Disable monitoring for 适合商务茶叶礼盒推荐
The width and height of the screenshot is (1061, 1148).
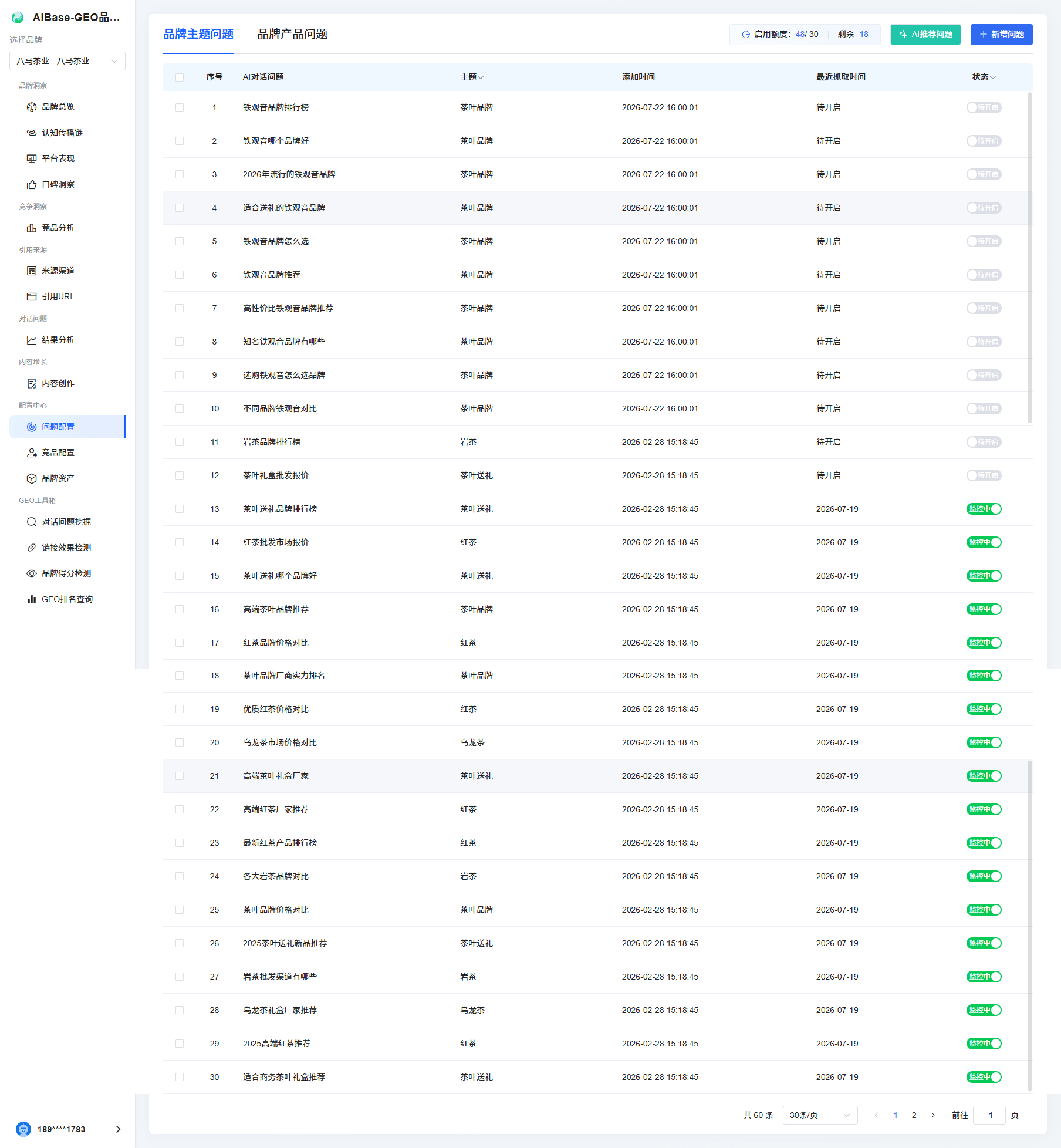(984, 1077)
